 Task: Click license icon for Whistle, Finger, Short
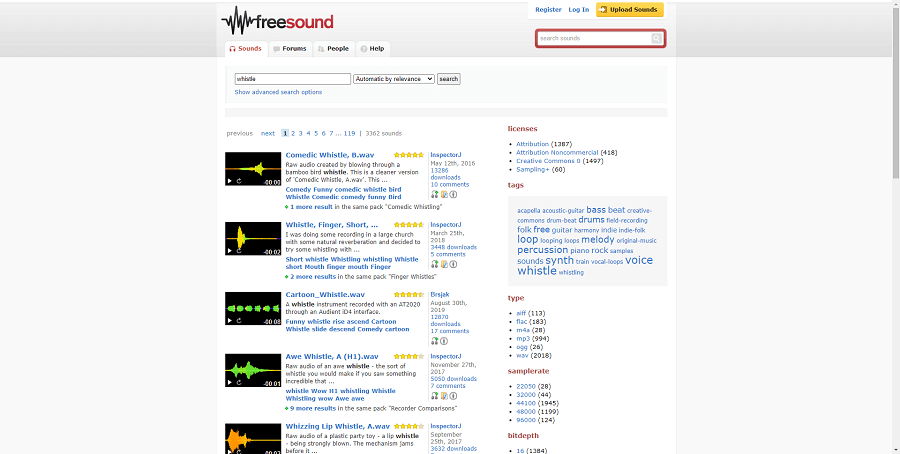pos(453,264)
